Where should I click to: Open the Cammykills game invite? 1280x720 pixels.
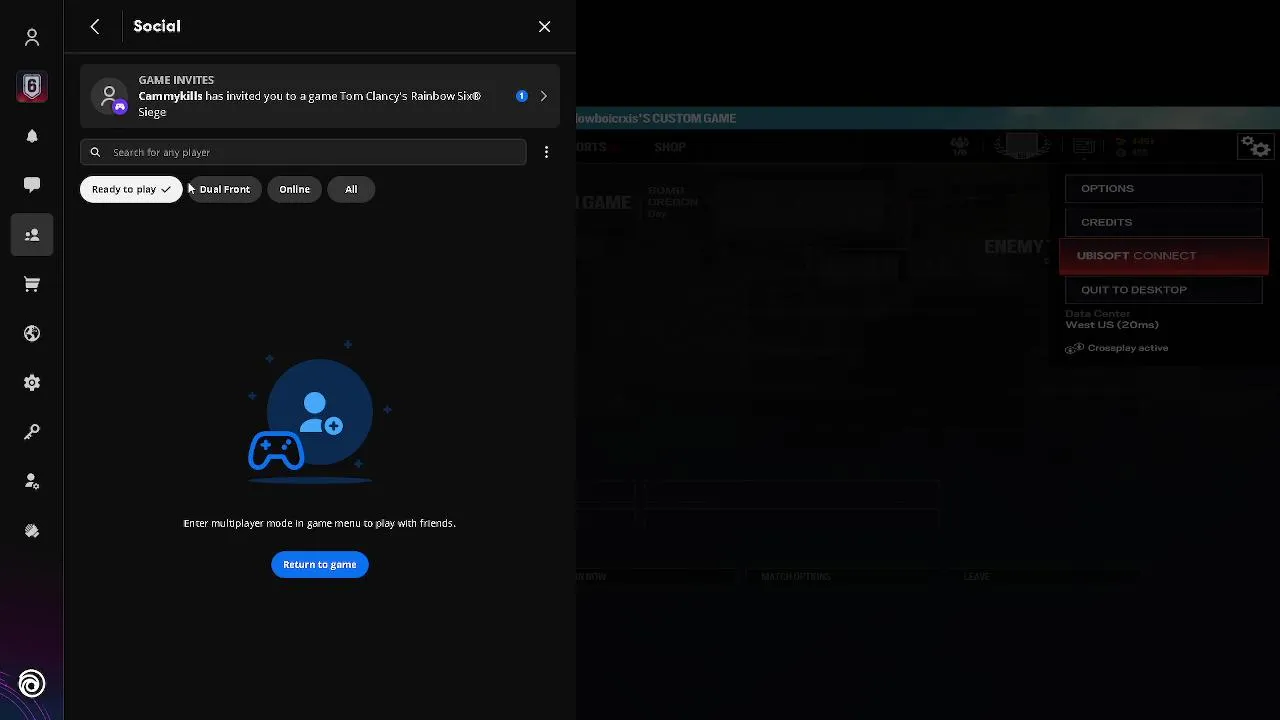coord(320,96)
